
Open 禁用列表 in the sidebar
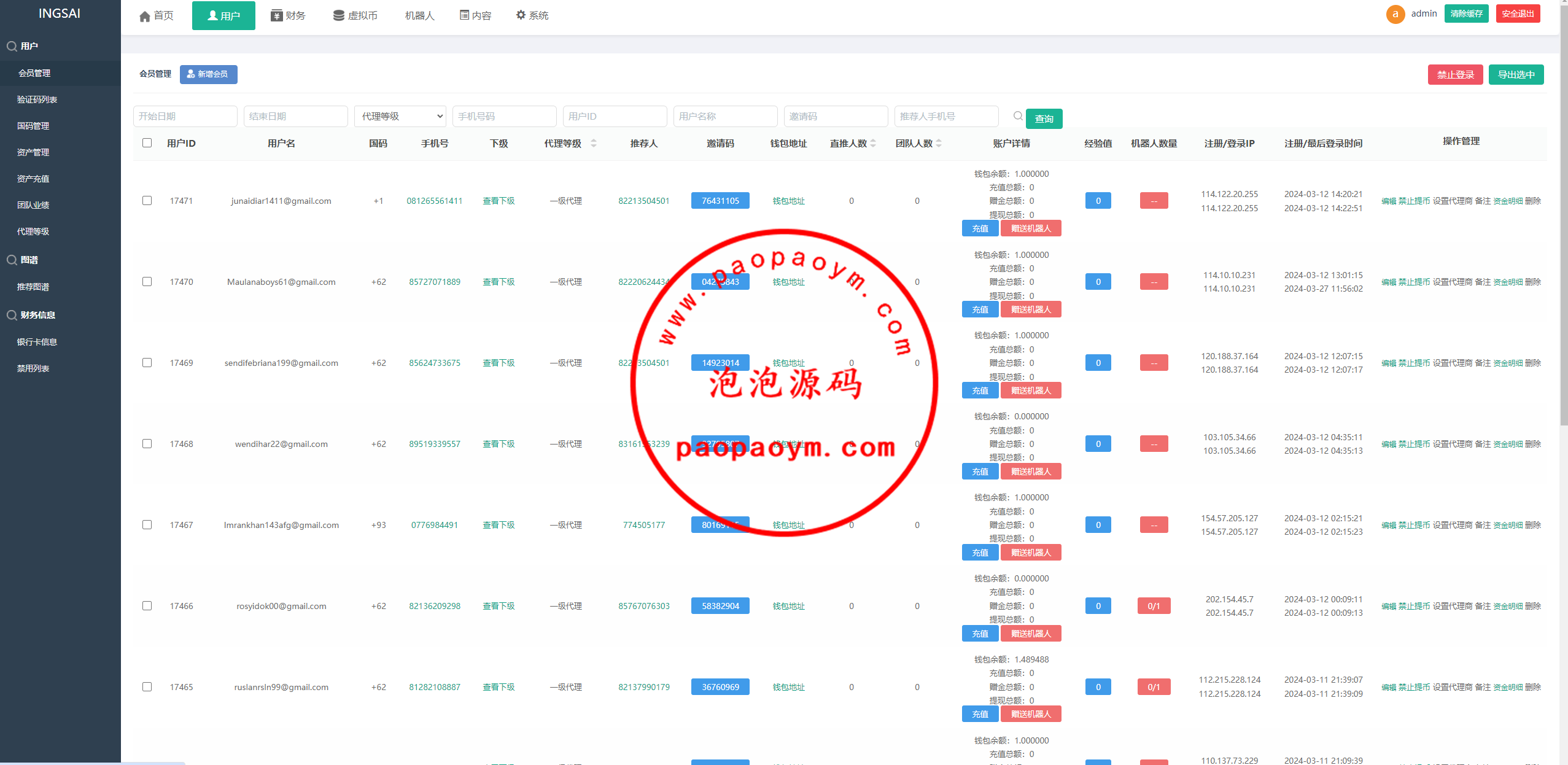click(x=33, y=368)
